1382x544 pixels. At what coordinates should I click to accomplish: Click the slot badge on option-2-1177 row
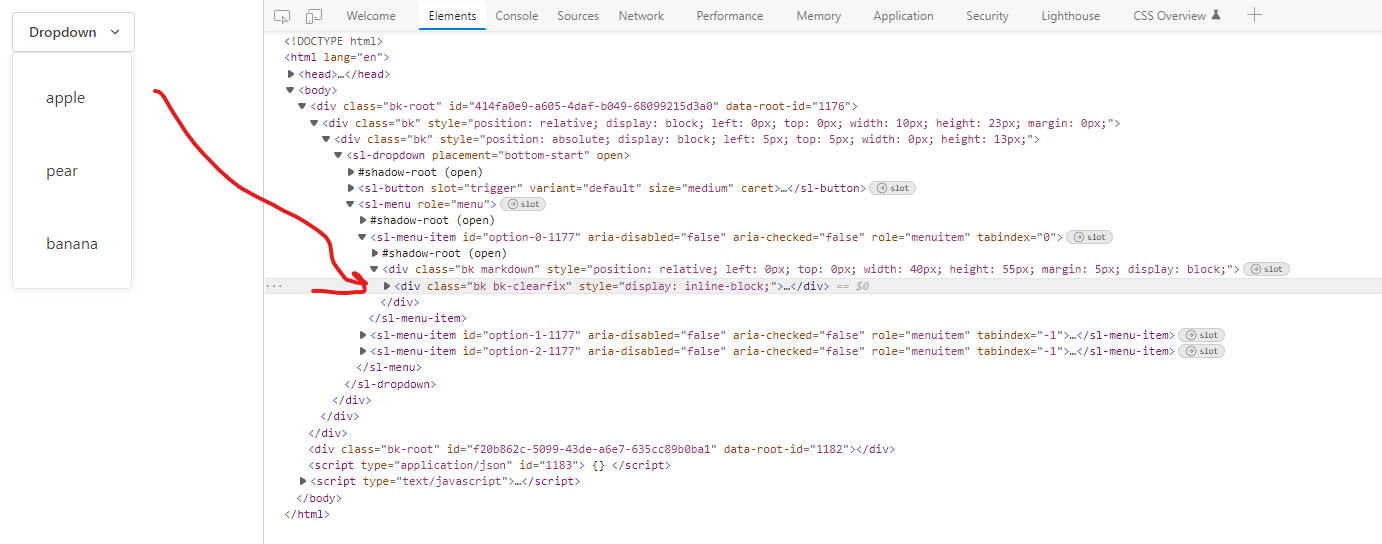1201,351
